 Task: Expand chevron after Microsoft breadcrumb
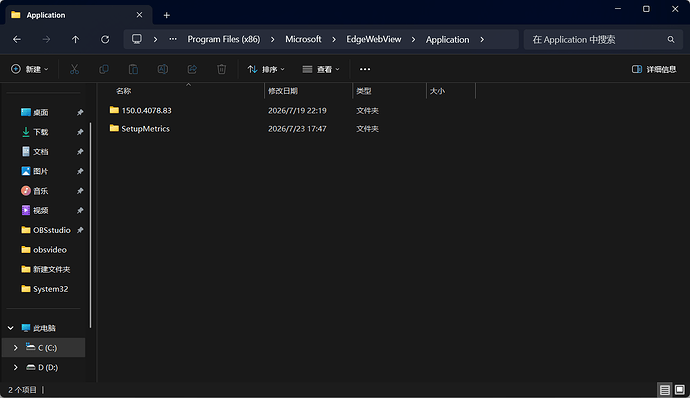point(334,40)
